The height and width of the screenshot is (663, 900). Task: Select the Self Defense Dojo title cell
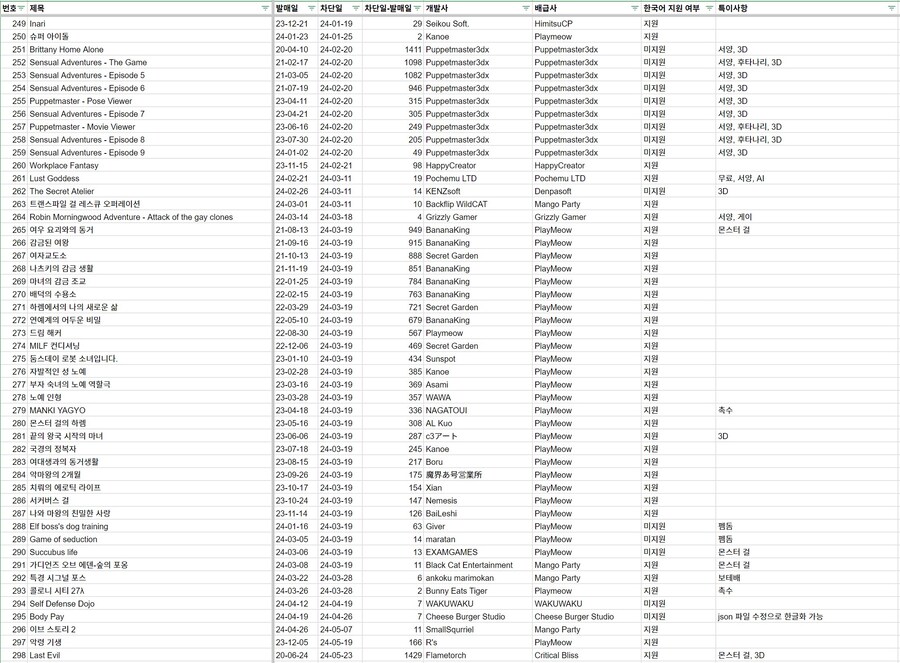coord(151,604)
